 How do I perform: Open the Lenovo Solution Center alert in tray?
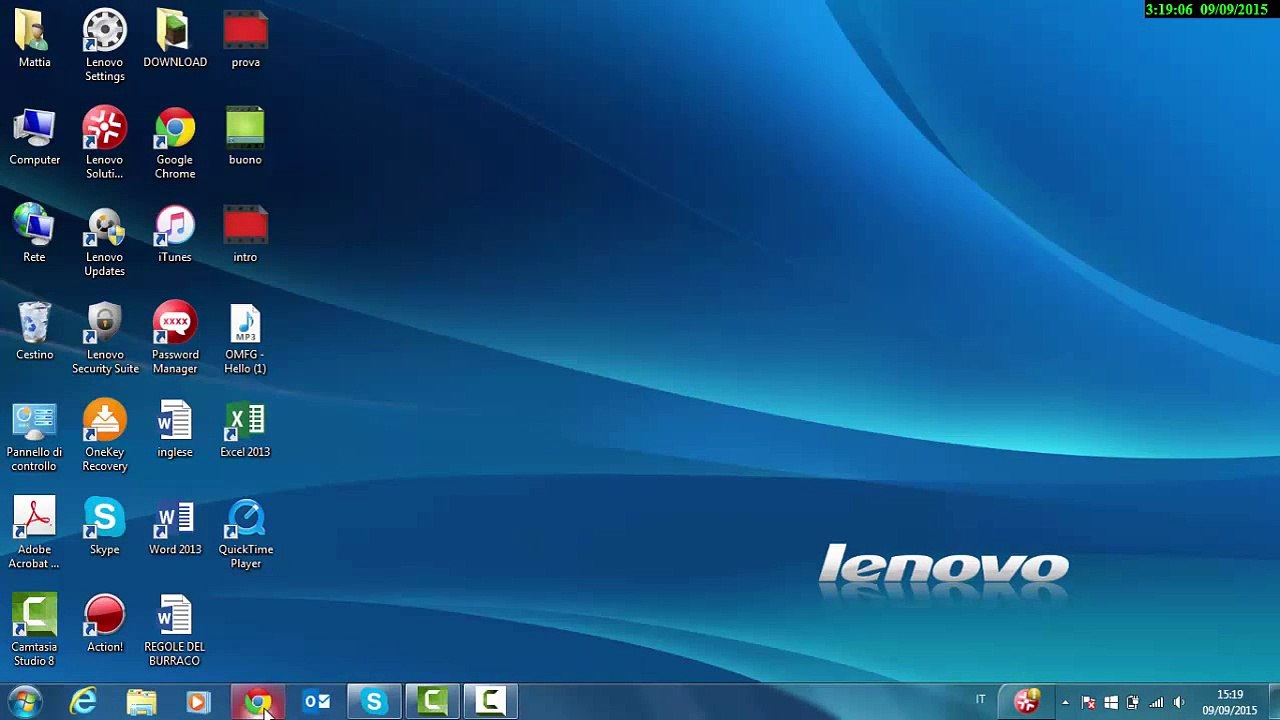(1026, 702)
